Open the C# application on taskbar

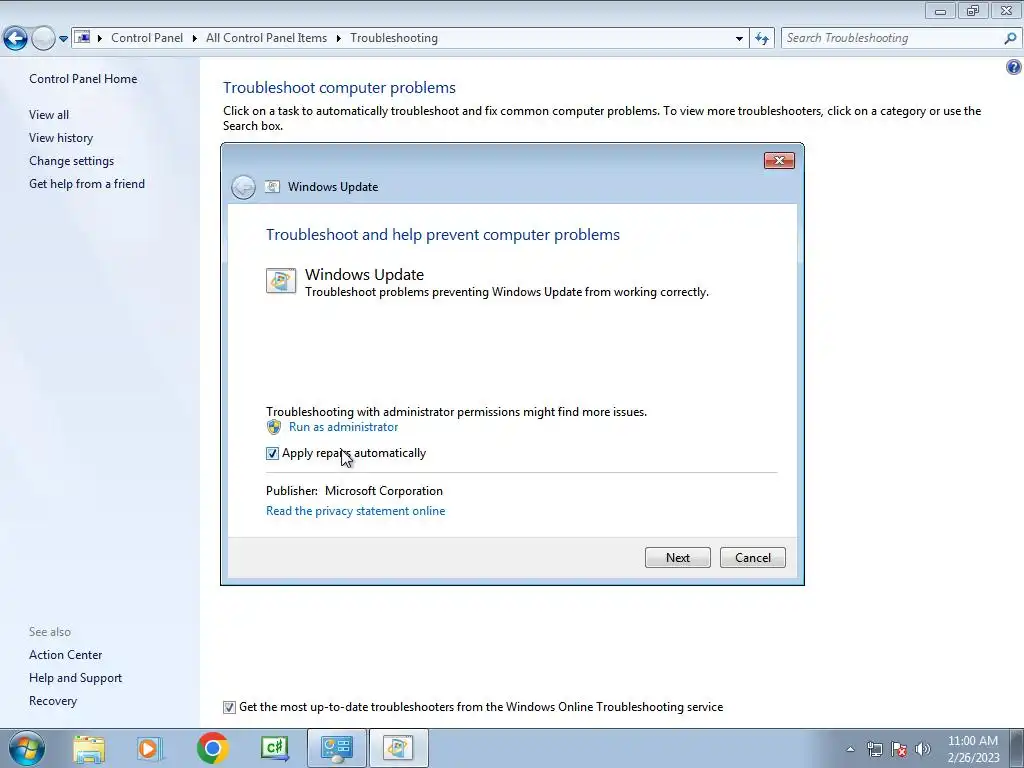(275, 748)
